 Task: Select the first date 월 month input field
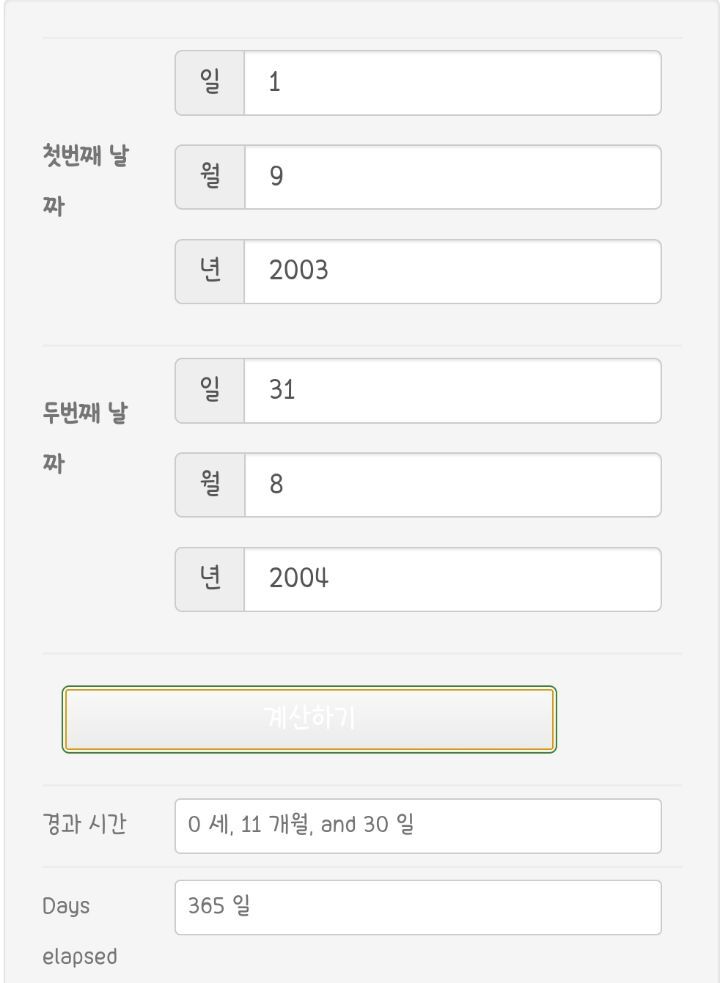(x=450, y=176)
